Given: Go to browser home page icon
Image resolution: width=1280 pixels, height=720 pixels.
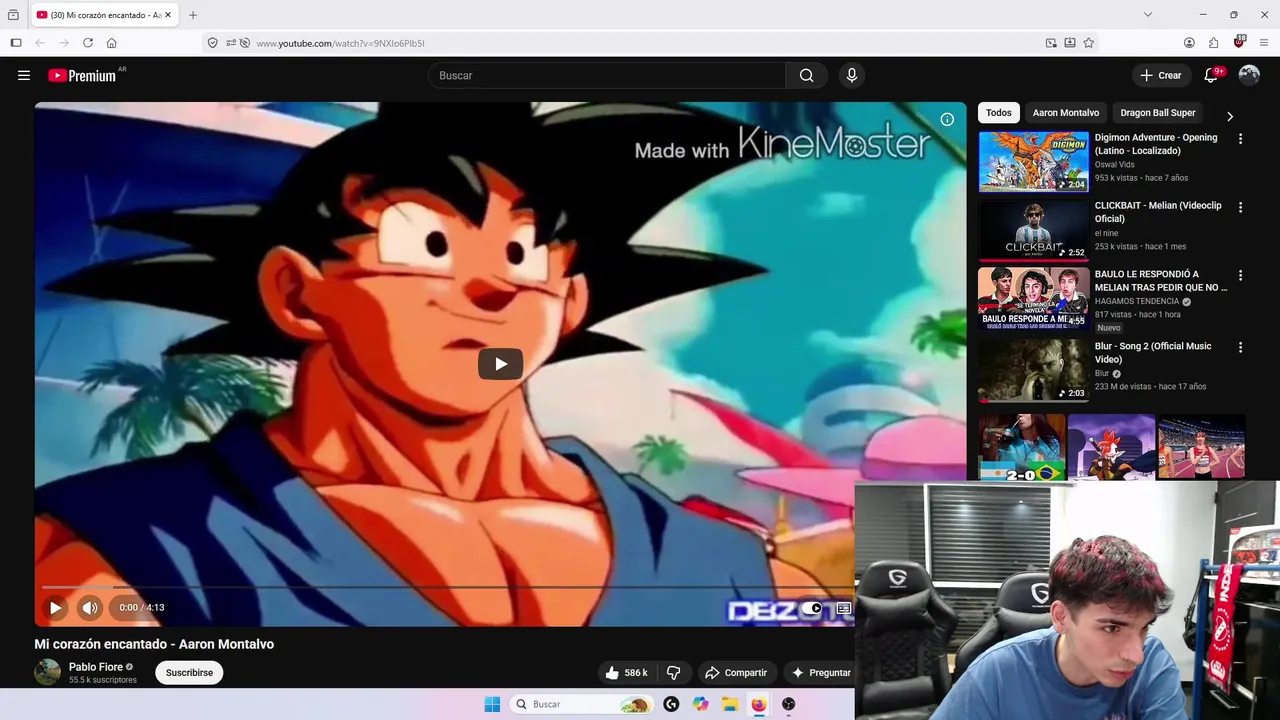Looking at the screenshot, I should click(112, 43).
